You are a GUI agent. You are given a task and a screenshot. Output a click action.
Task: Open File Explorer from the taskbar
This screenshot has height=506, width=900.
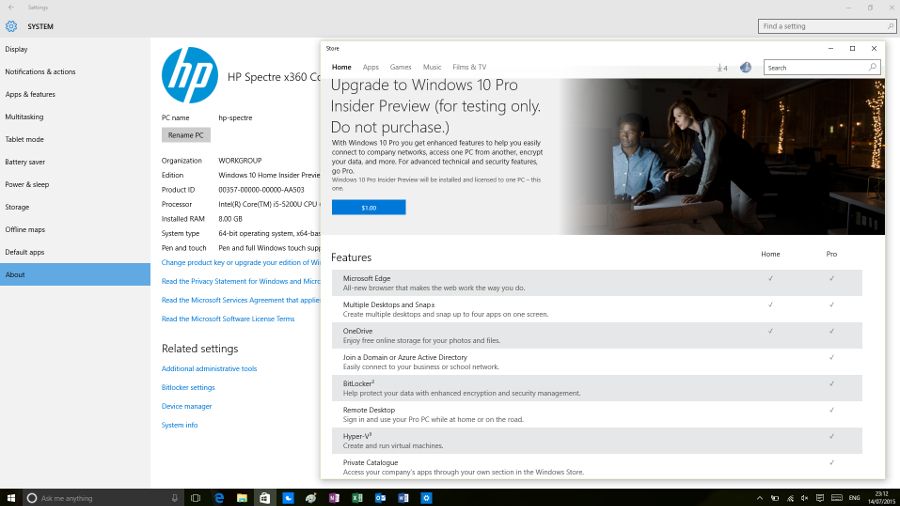[242, 498]
